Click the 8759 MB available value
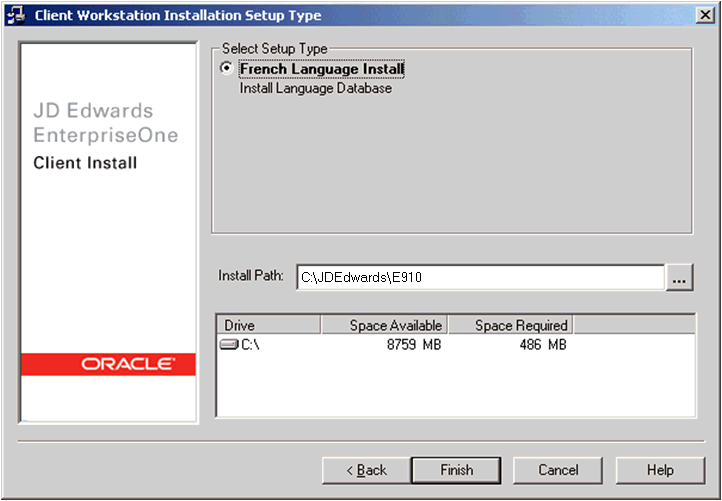The image size is (722, 501). click(414, 344)
